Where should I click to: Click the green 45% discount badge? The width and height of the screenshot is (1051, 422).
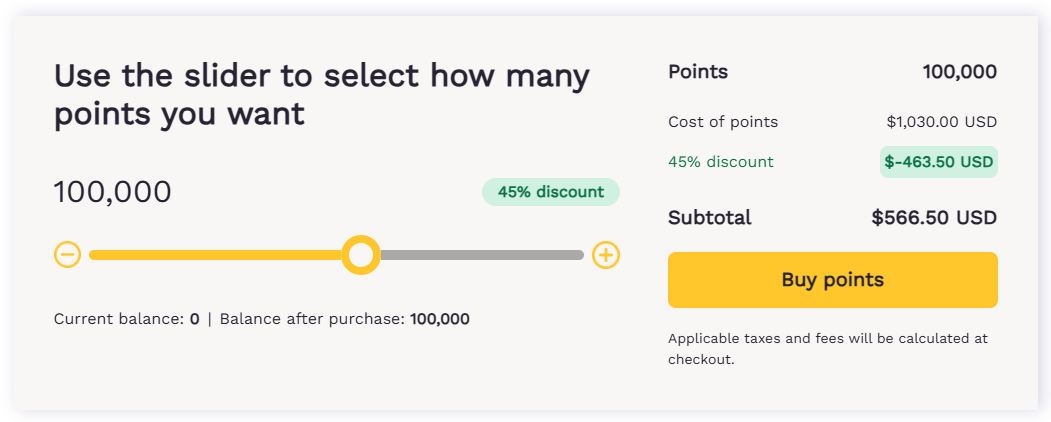pos(550,192)
